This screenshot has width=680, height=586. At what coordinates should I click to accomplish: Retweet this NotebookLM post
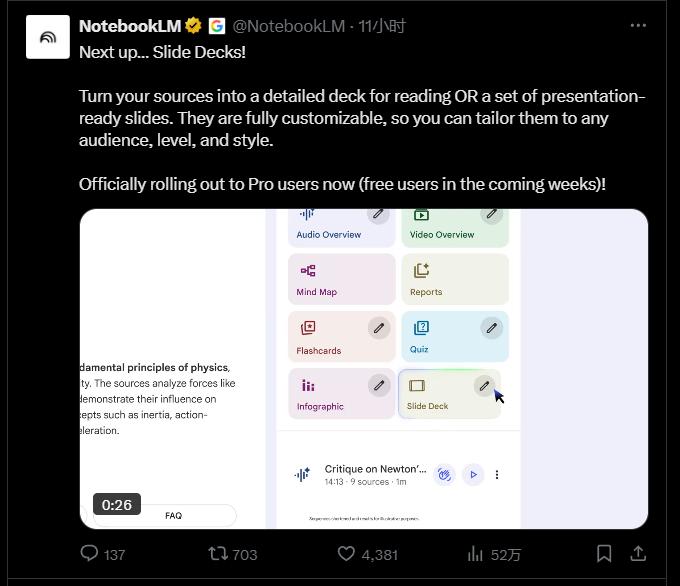pyautogui.click(x=217, y=553)
